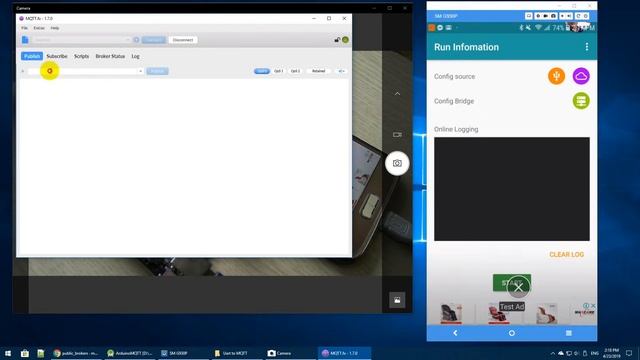
Task: Click the Disconnect button
Action: click(x=182, y=40)
